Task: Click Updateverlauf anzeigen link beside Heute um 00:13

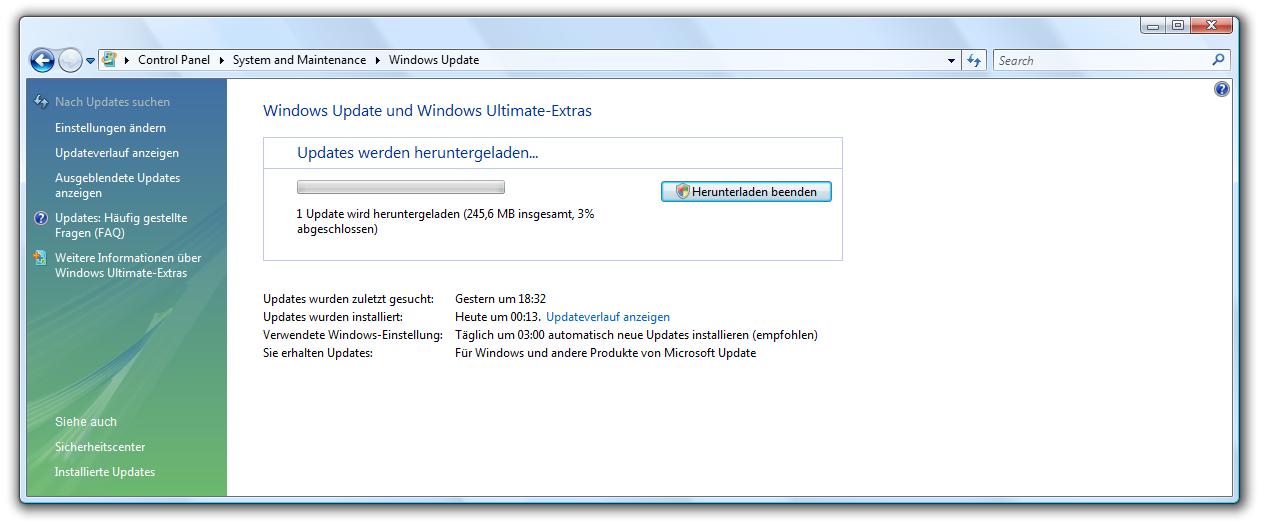Action: 608,317
